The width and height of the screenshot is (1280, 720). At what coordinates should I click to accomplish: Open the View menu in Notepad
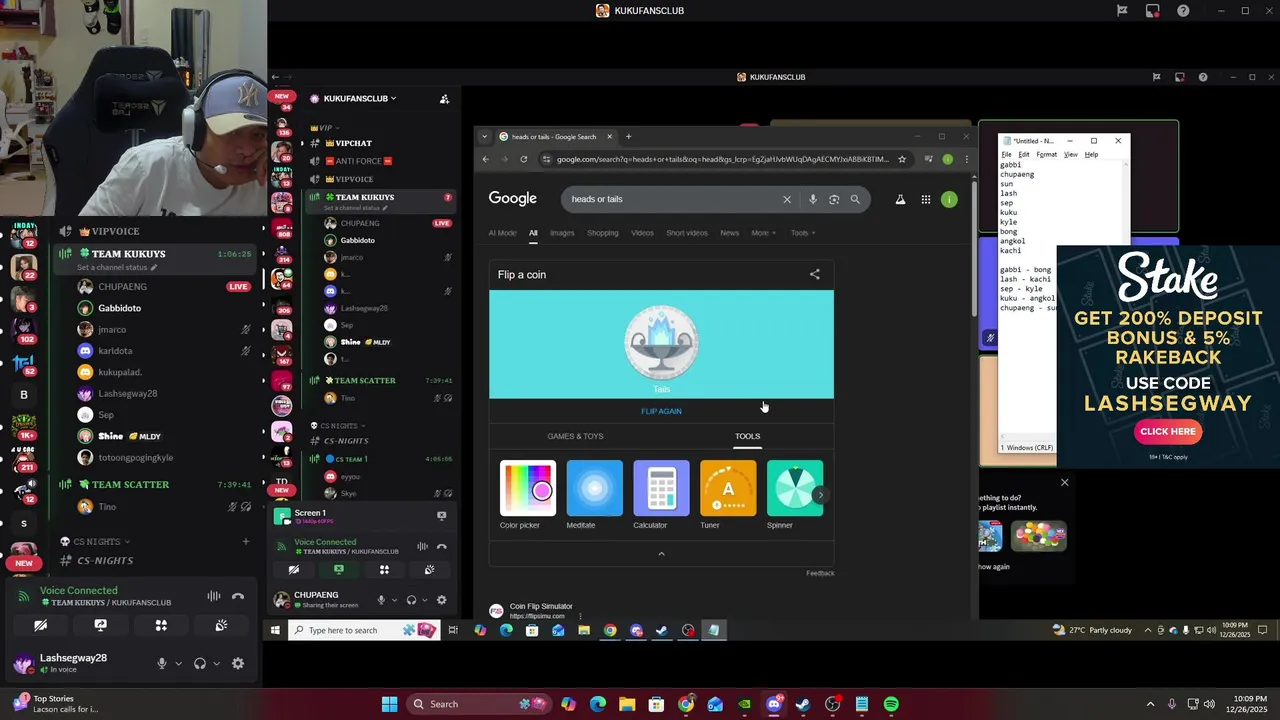pos(1070,155)
